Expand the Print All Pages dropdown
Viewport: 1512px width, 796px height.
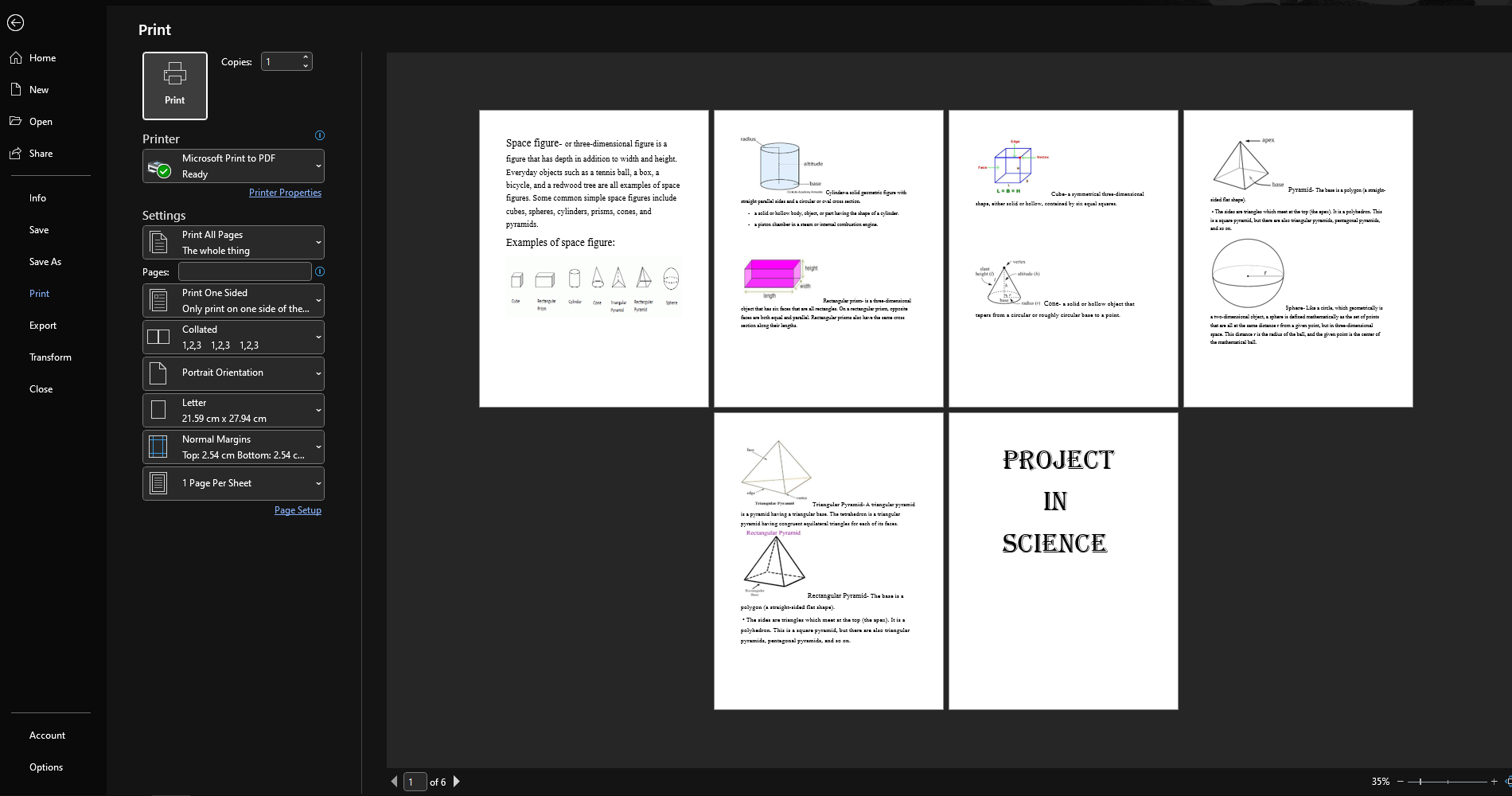[x=233, y=243]
